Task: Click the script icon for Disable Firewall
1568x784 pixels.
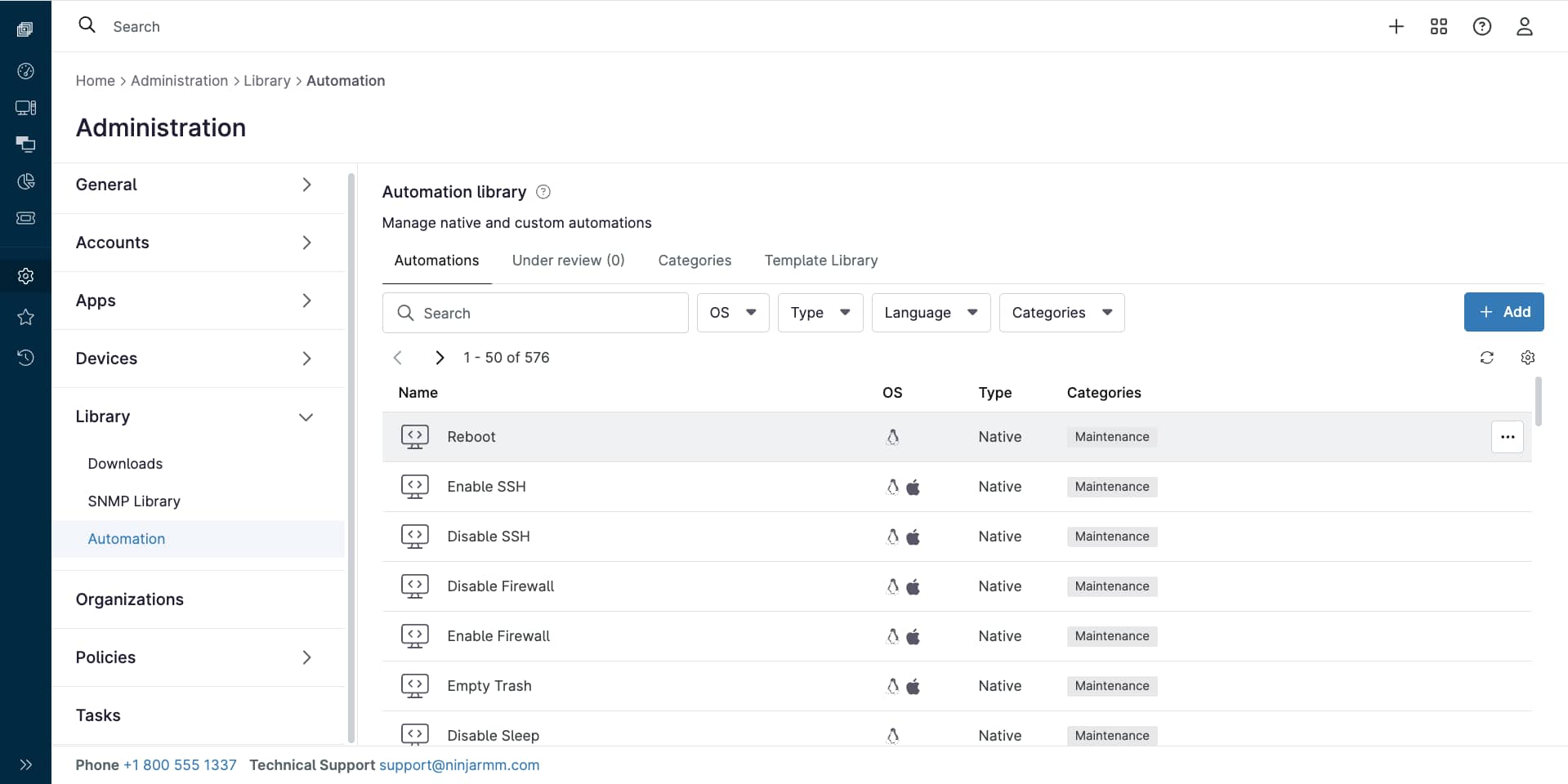Action: (x=415, y=586)
